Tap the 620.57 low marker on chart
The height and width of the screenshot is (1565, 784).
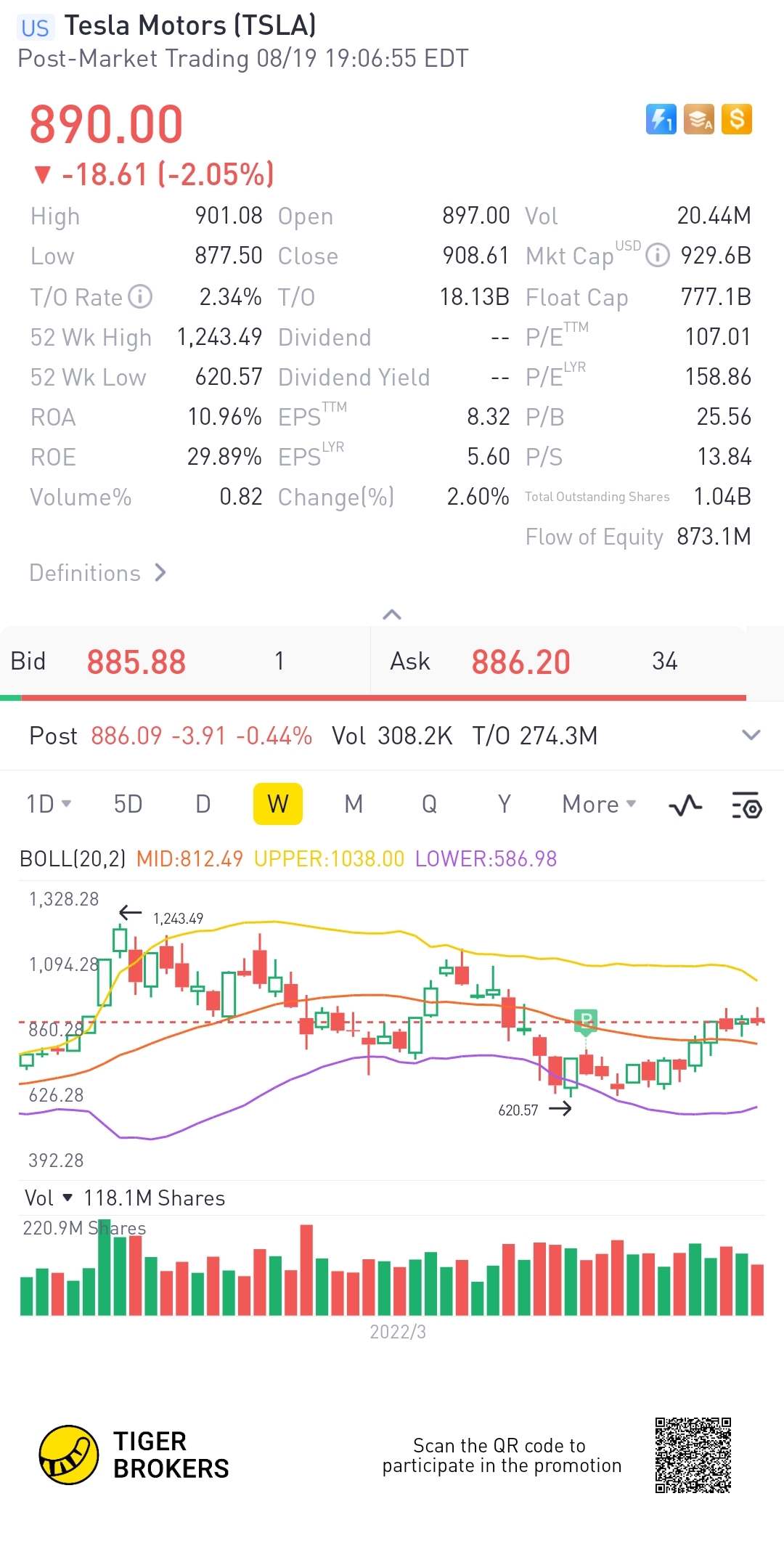coord(518,1110)
